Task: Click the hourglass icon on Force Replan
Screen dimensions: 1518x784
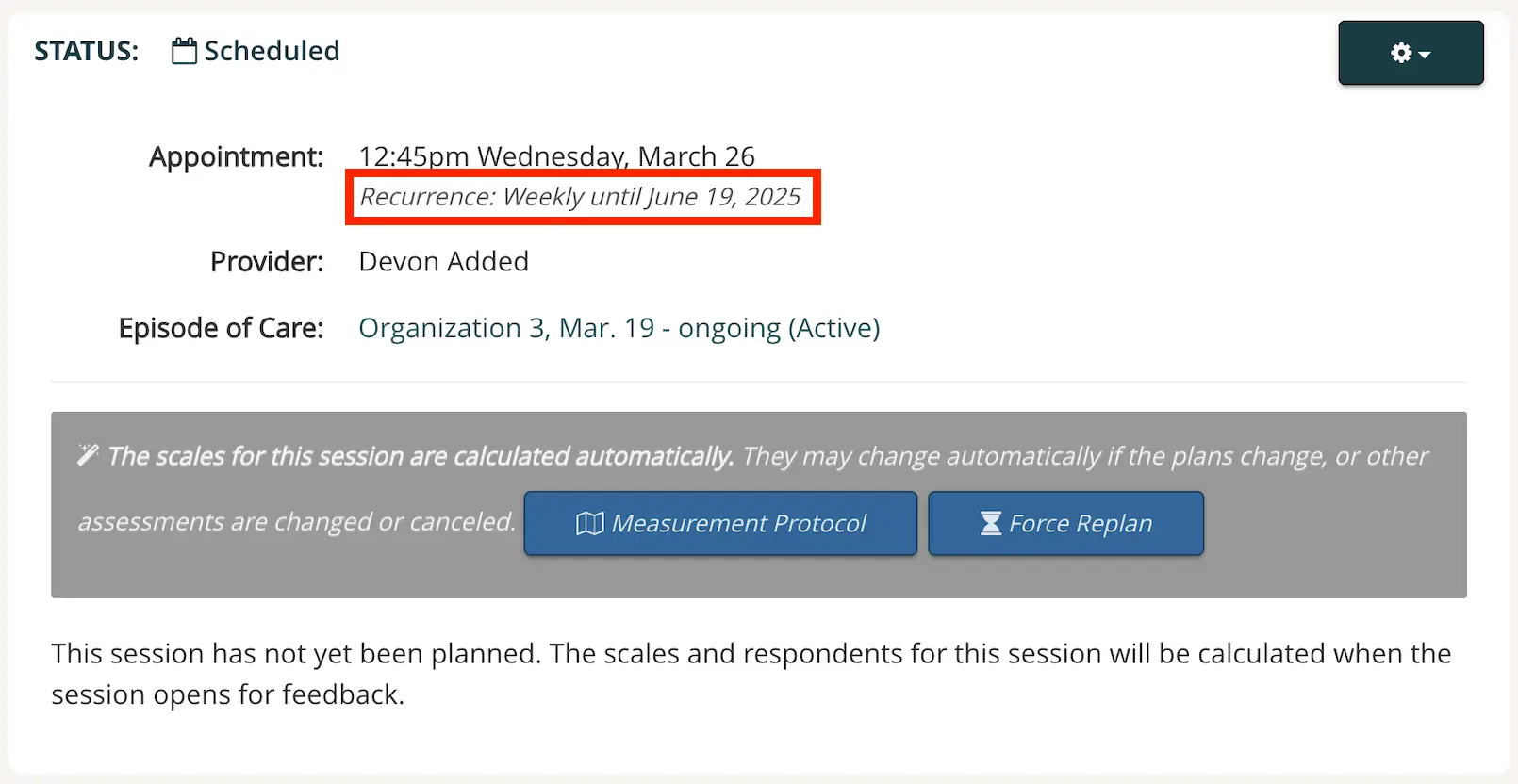Action: pos(989,523)
